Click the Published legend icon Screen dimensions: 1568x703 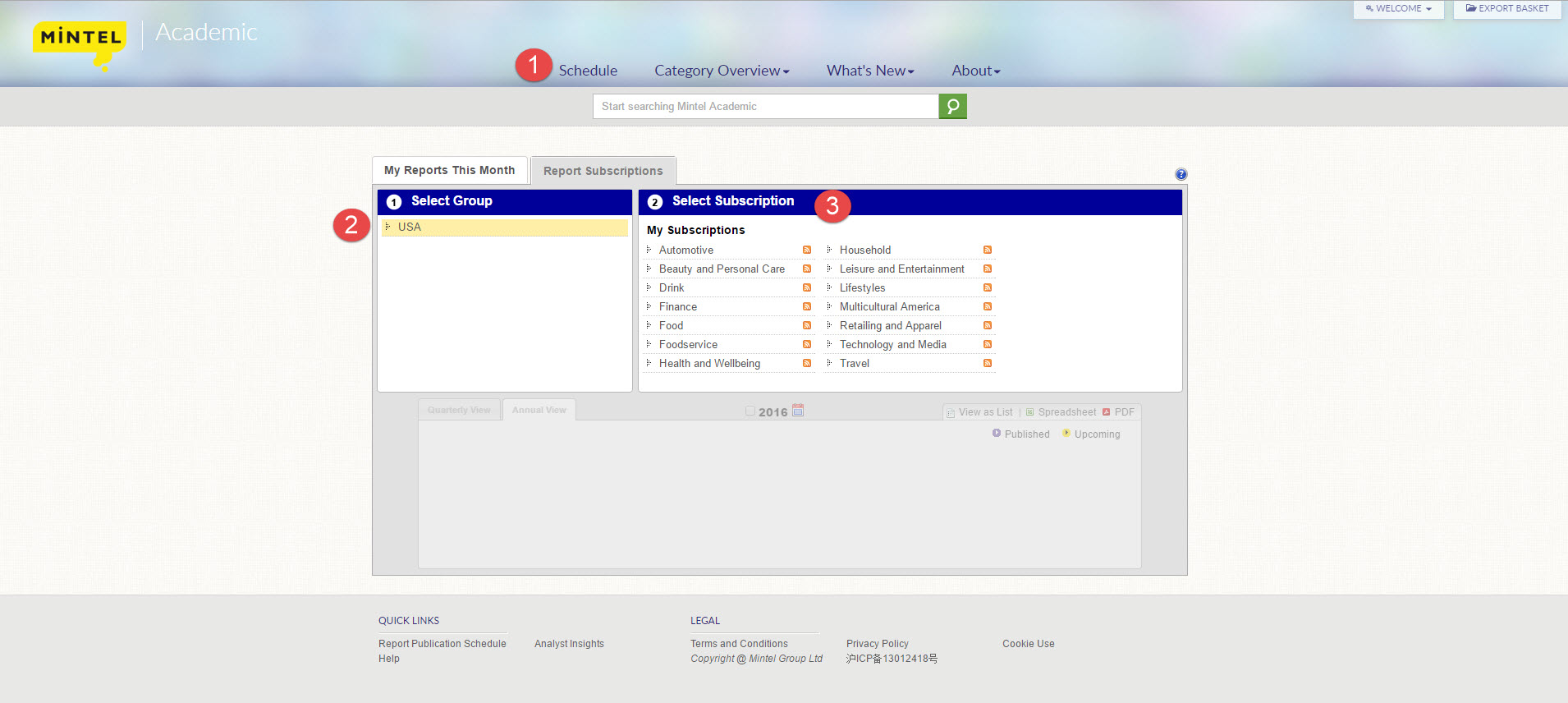(997, 433)
